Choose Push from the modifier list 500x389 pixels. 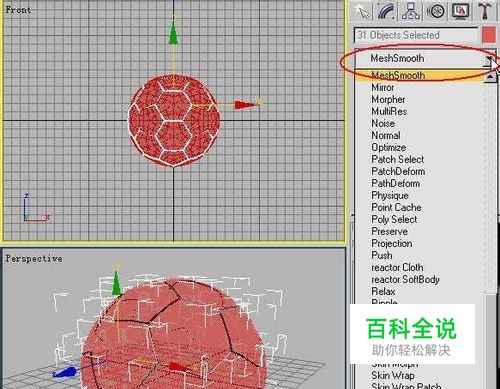pos(382,255)
